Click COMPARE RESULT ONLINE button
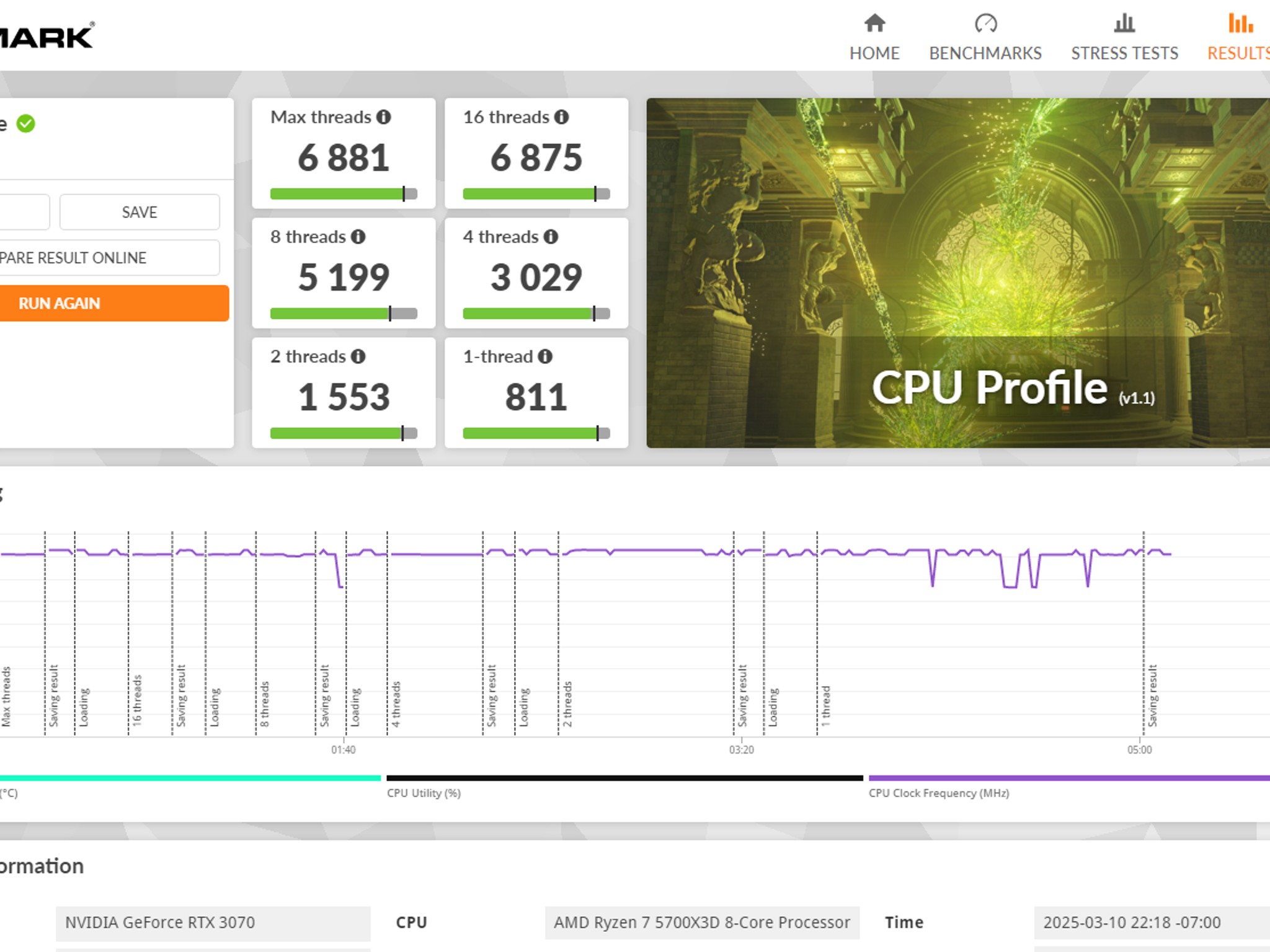This screenshot has width=1270, height=952. click(109, 258)
